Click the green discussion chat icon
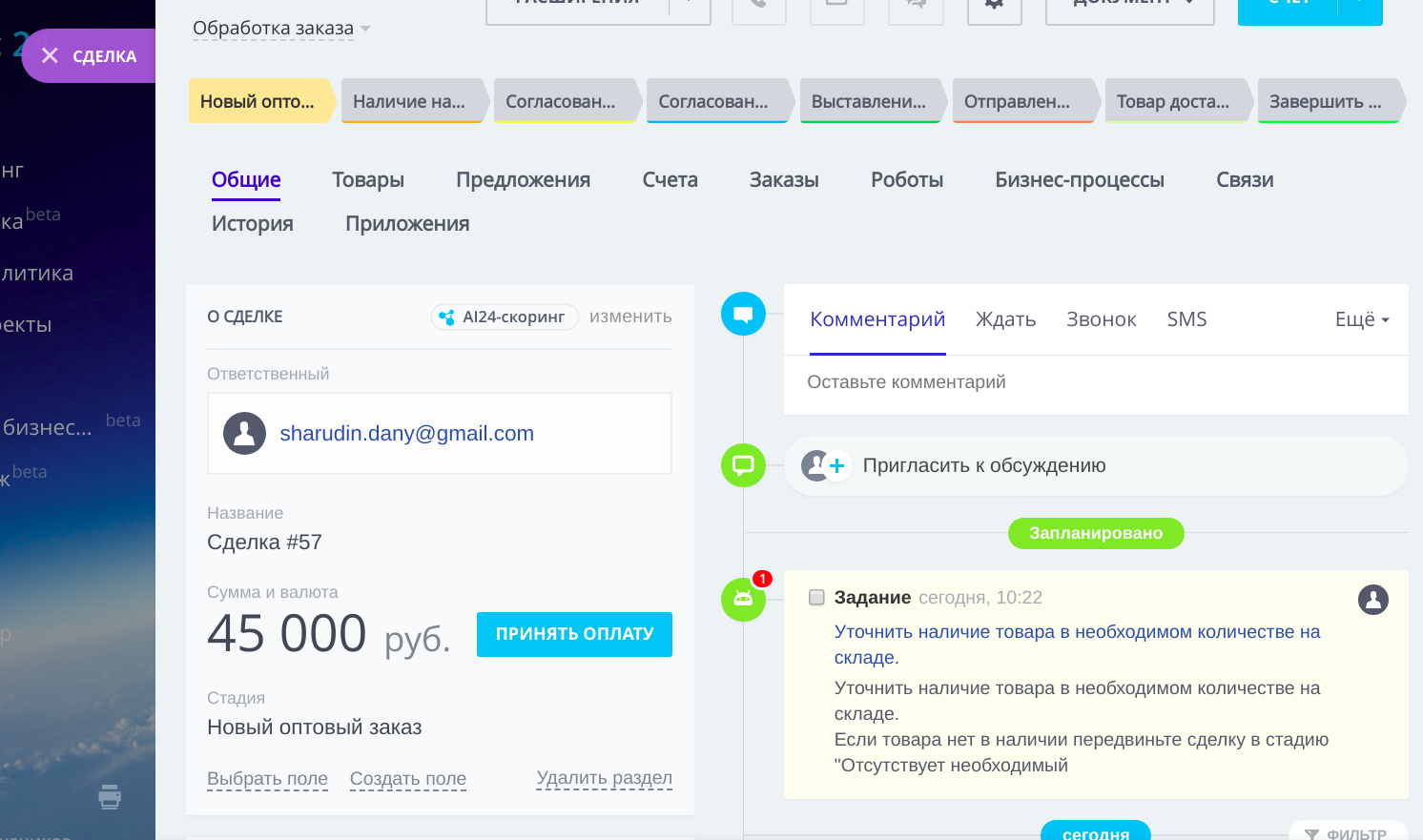 point(743,465)
